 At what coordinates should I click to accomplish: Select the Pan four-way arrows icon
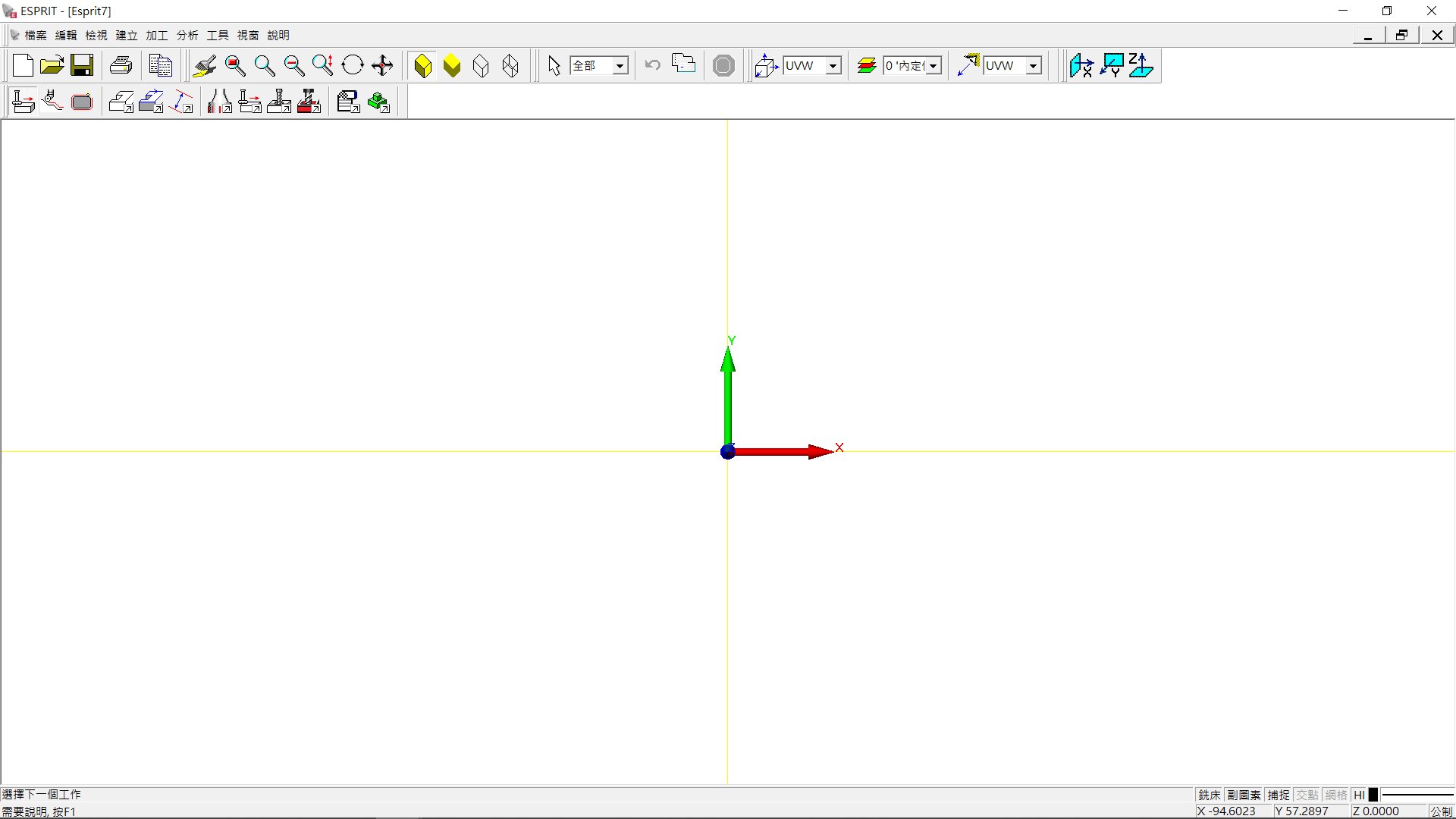pyautogui.click(x=382, y=66)
